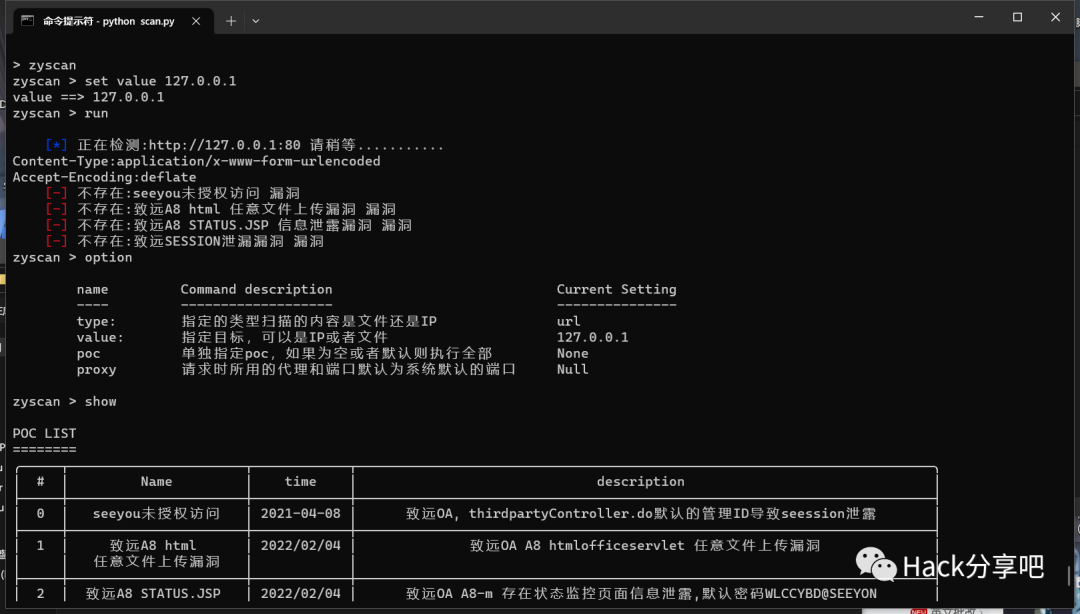1080x614 pixels.
Task: Open the new-tab profile dropdown
Action: pyautogui.click(x=256, y=21)
